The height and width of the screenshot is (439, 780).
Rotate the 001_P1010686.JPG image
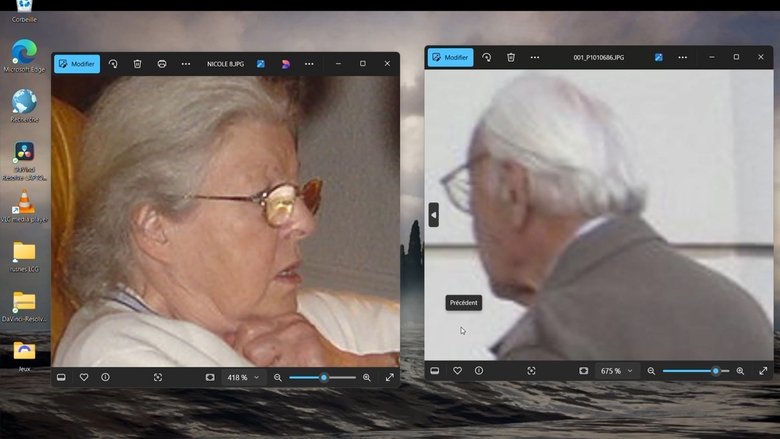tap(486, 57)
